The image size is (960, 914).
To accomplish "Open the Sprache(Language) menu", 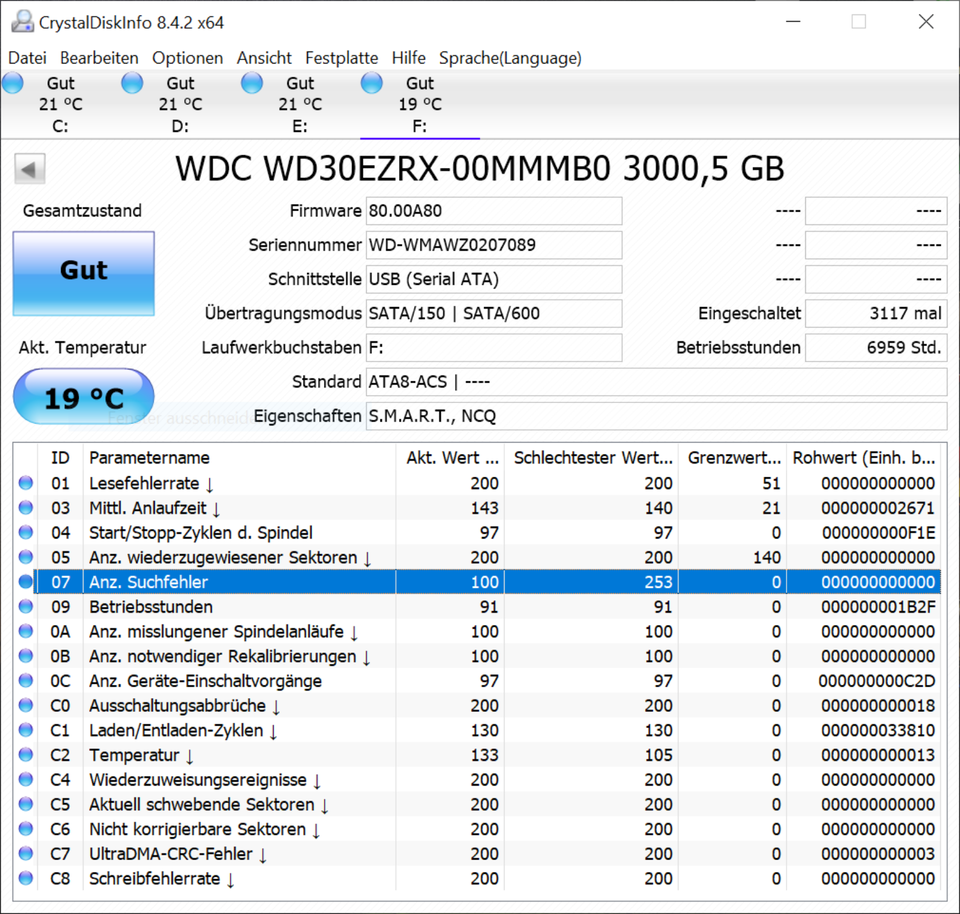I will (510, 58).
